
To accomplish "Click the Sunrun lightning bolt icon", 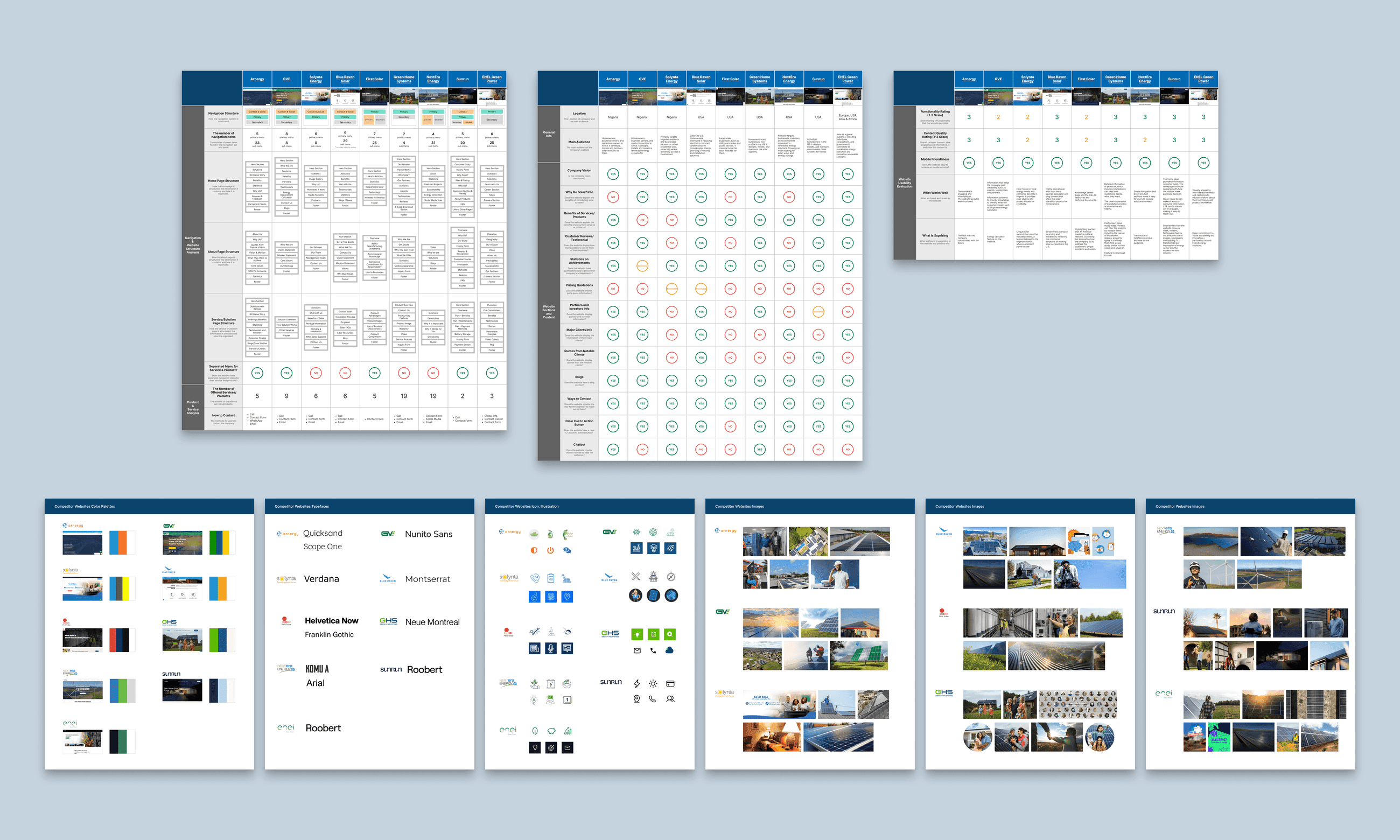I will (x=636, y=683).
